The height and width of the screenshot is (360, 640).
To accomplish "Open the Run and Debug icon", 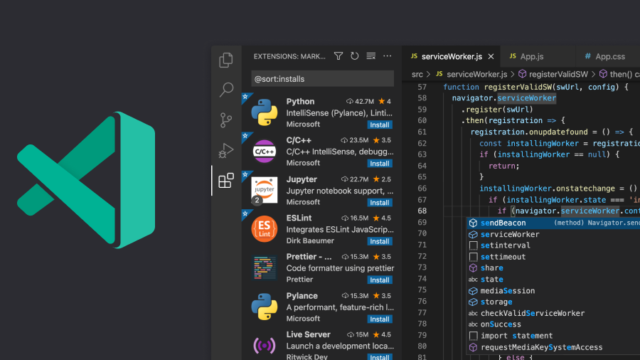I will (x=226, y=150).
